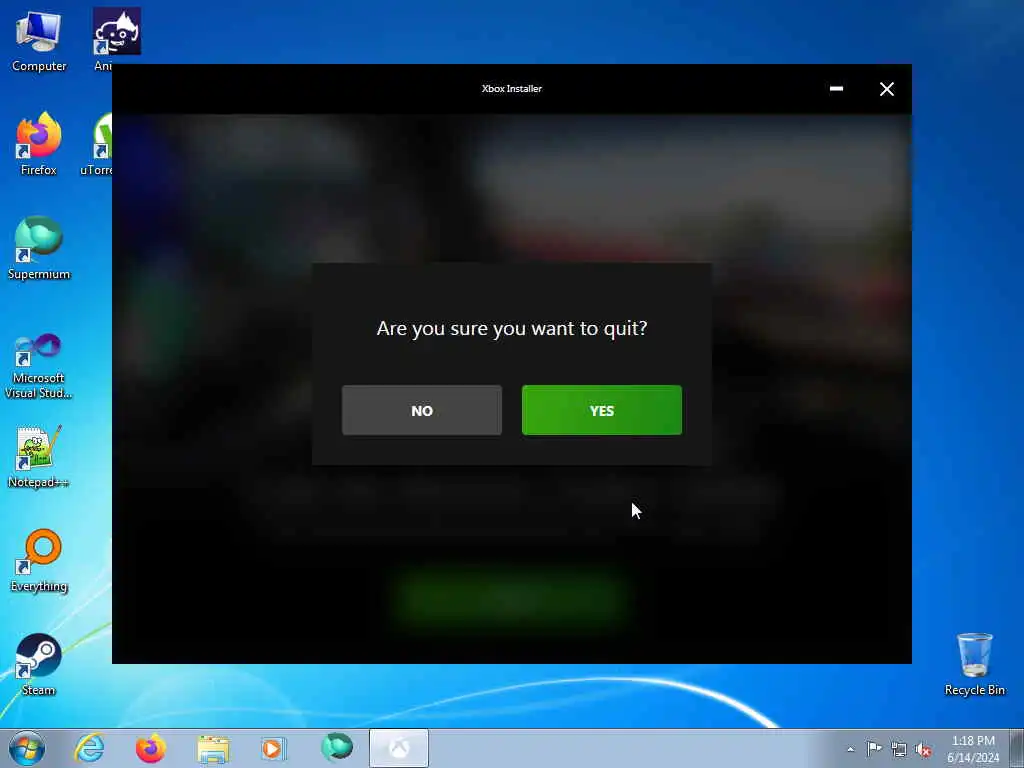Open Windows Explorer from the taskbar

(x=213, y=748)
